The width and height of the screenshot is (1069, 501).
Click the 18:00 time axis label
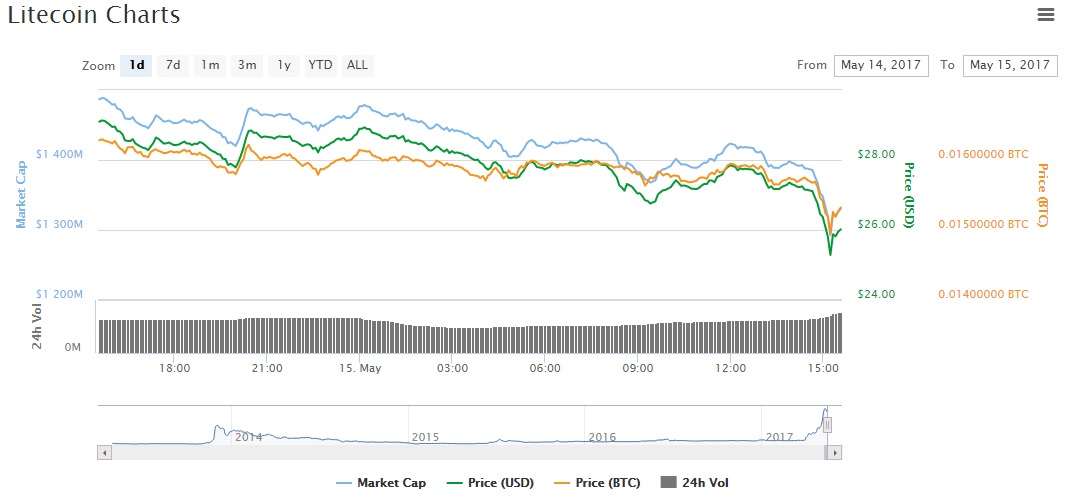[174, 368]
